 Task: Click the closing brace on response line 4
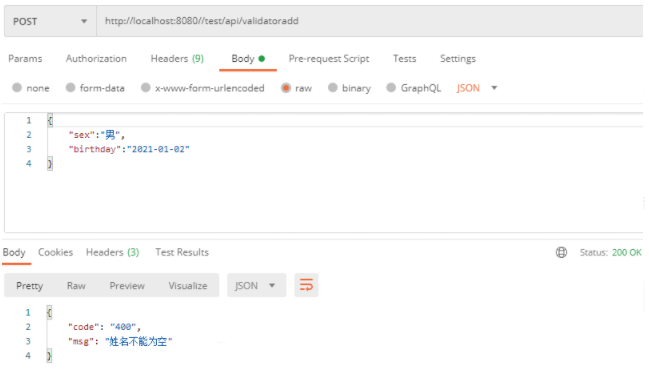click(49, 356)
